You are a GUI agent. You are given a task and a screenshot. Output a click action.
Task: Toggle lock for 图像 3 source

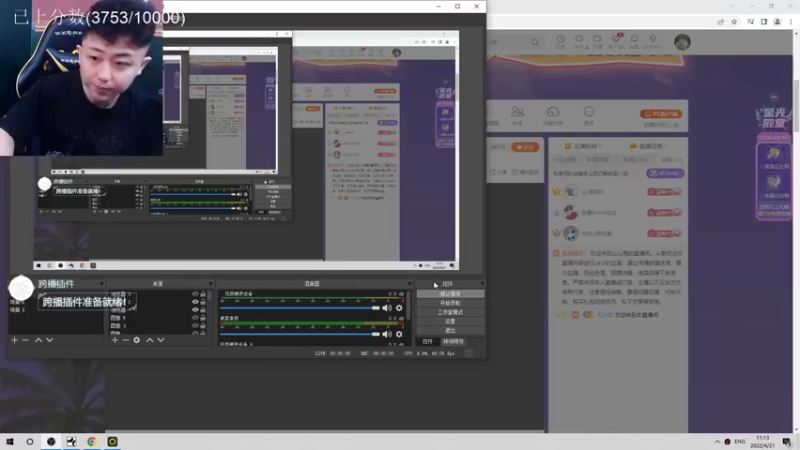click(203, 326)
